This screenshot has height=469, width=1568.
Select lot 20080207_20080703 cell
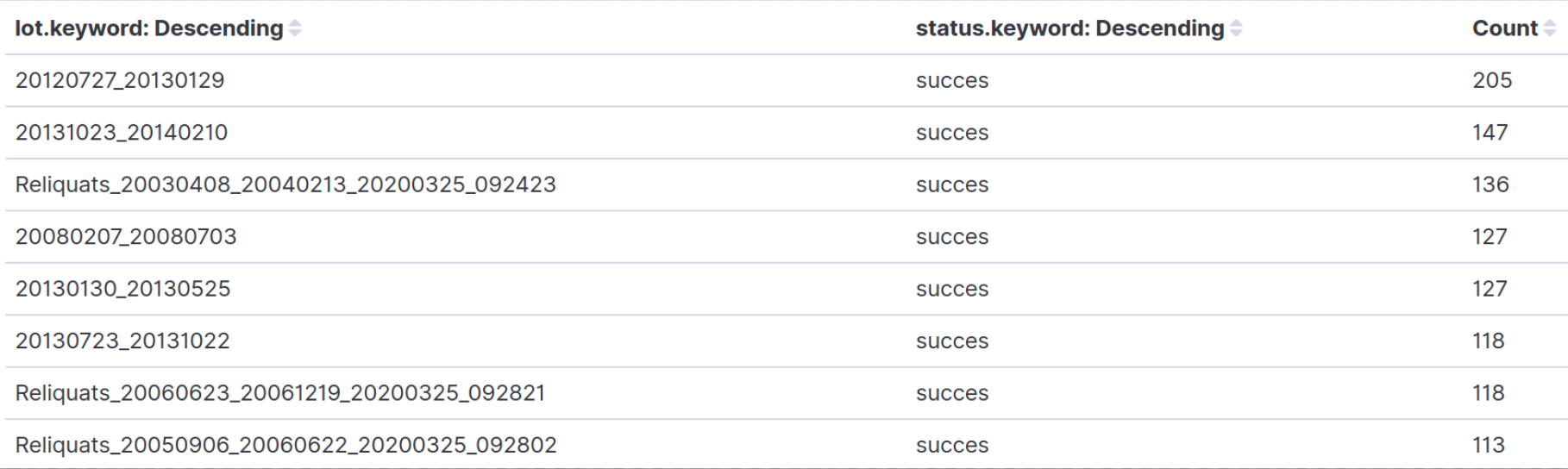[x=126, y=237]
